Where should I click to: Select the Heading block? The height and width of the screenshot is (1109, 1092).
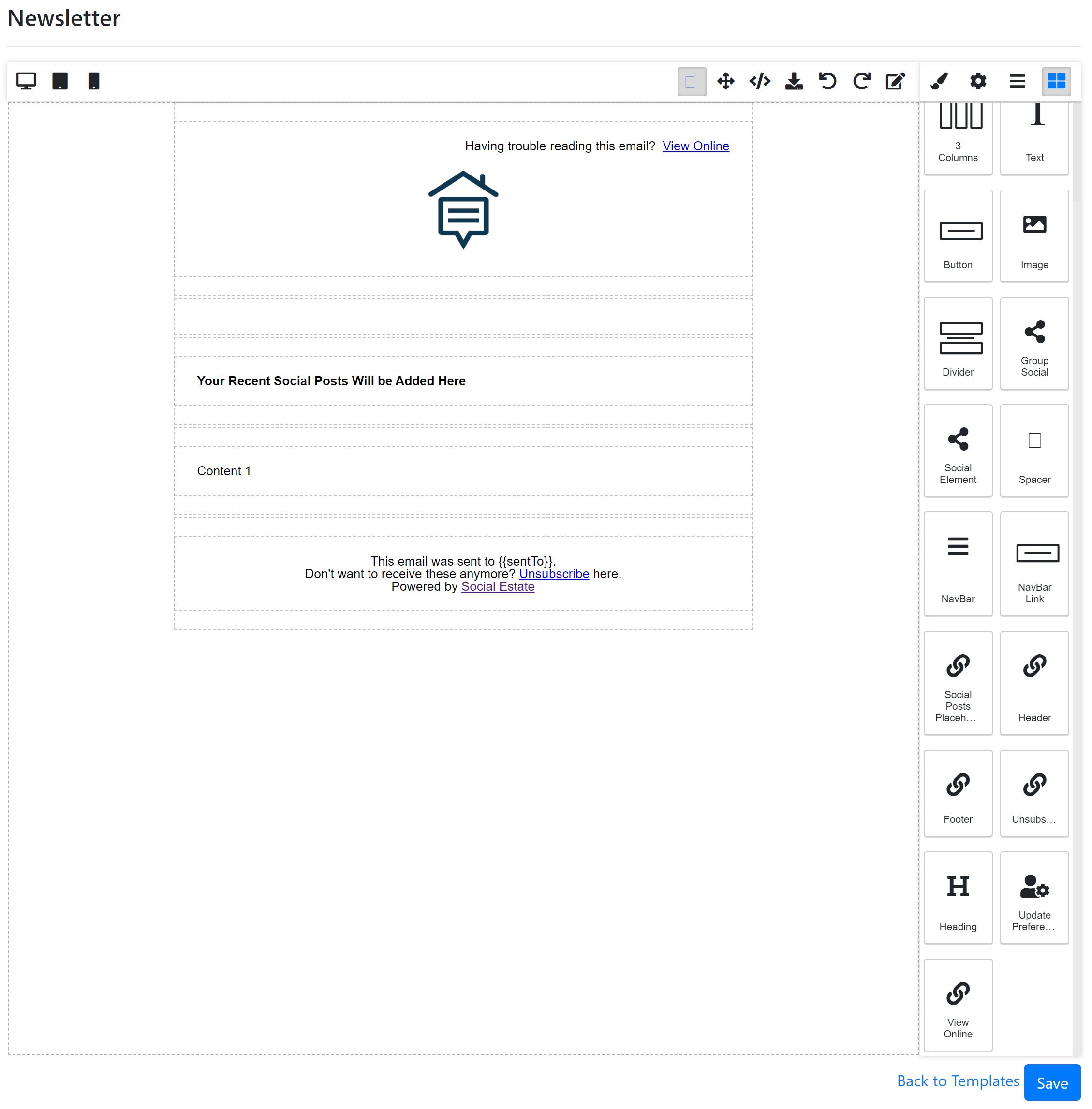pyautogui.click(x=958, y=897)
